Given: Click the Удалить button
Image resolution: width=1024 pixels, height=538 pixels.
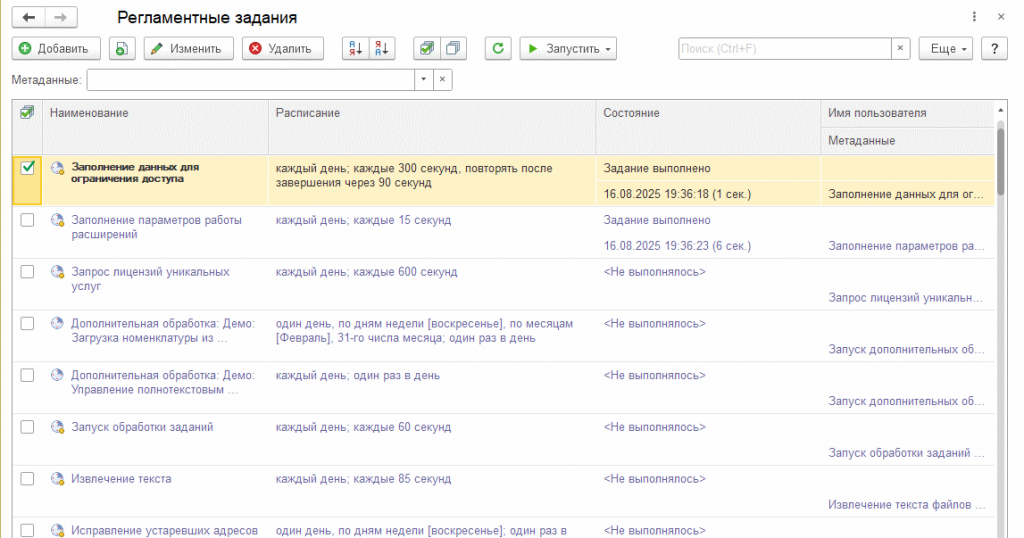Looking at the screenshot, I should click(x=283, y=49).
